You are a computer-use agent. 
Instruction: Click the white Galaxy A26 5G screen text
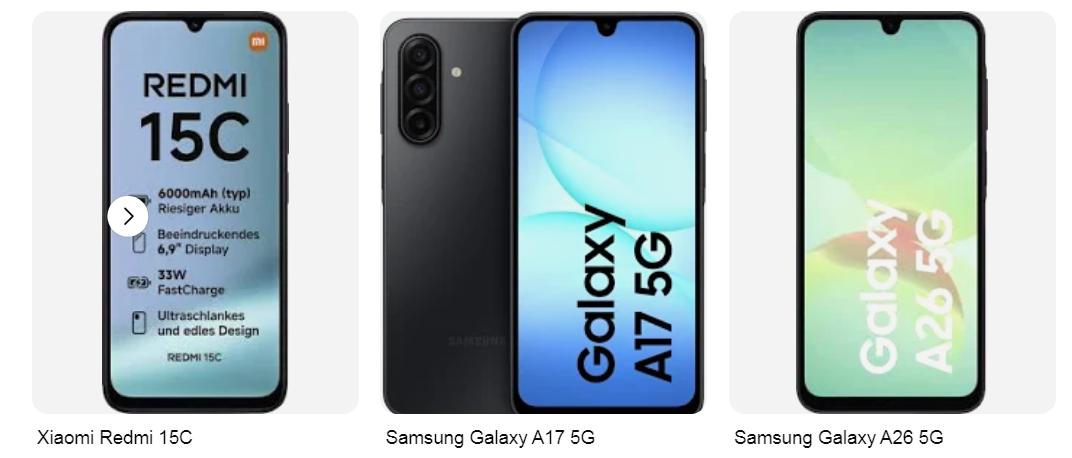point(906,286)
